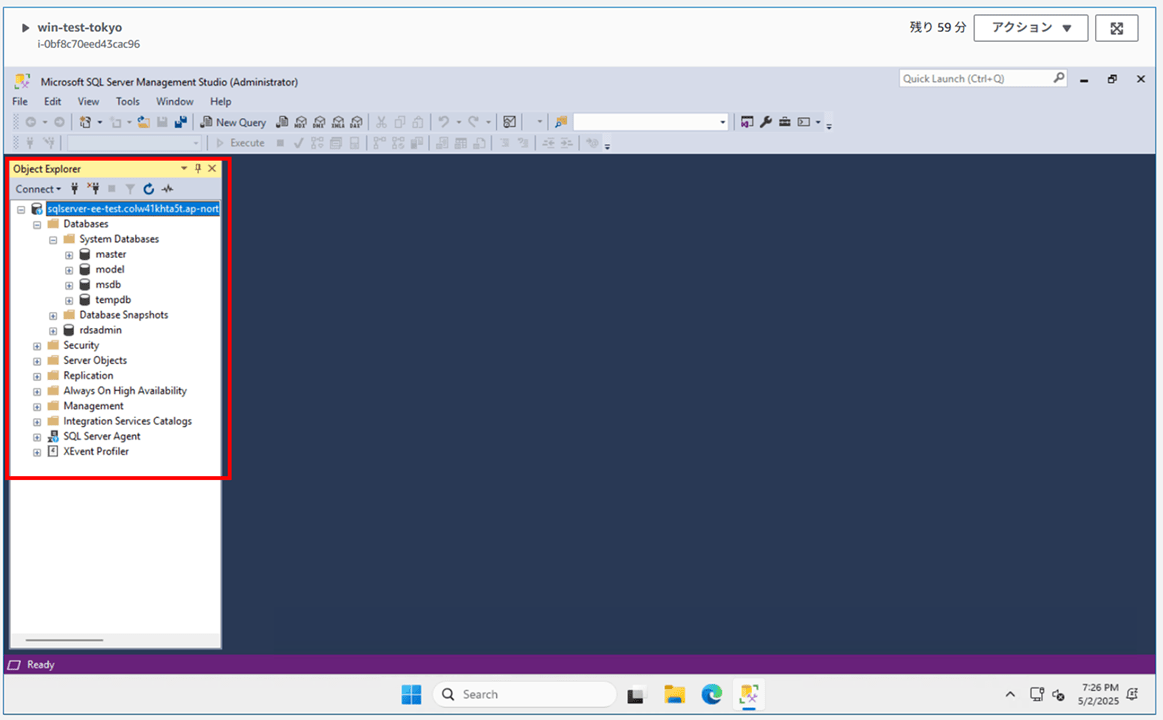Refresh the Object Explorer tree

point(148,189)
